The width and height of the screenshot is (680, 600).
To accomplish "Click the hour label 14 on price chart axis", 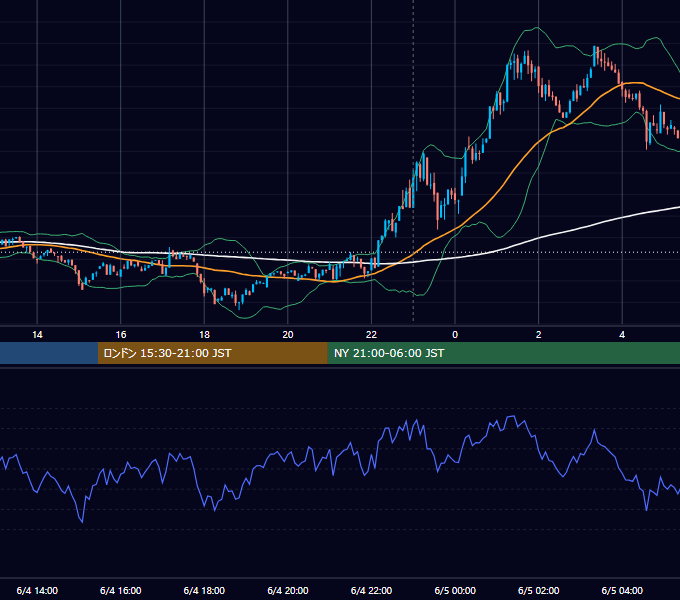I will click(37, 335).
